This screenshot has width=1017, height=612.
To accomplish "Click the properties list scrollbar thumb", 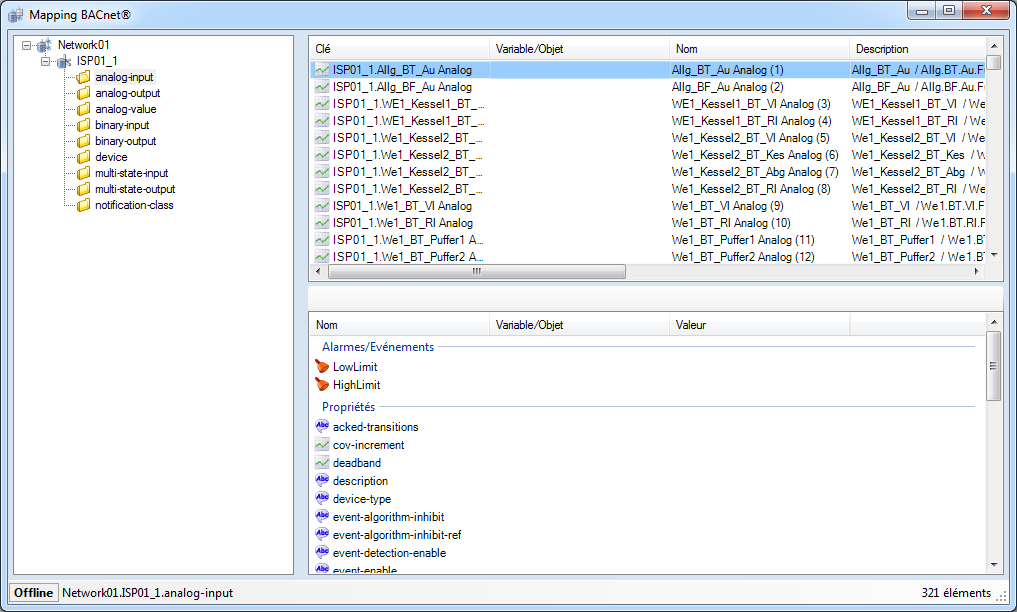I will coord(994,366).
